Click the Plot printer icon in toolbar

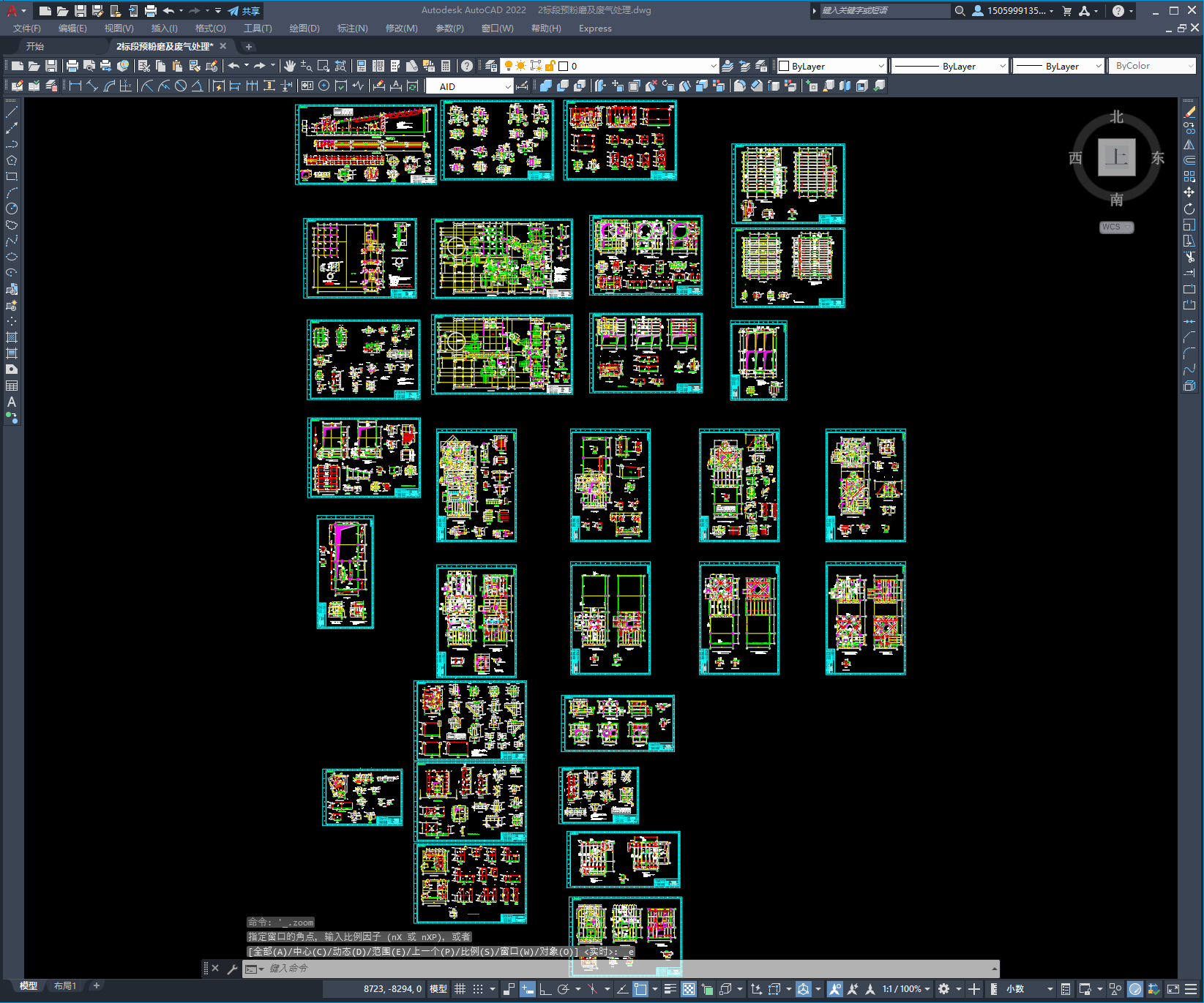pyautogui.click(x=72, y=66)
